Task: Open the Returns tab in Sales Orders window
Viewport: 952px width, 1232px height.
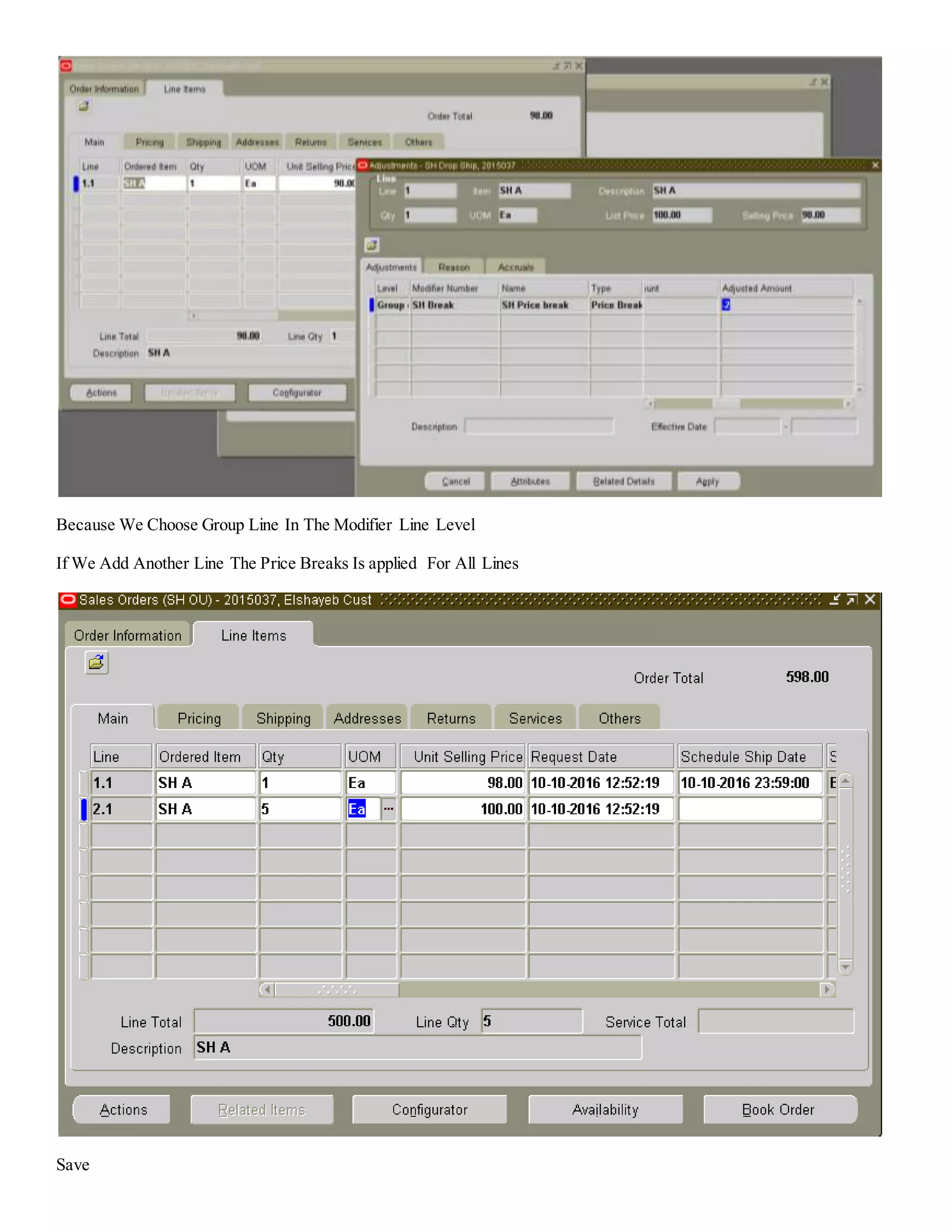Action: [451, 718]
